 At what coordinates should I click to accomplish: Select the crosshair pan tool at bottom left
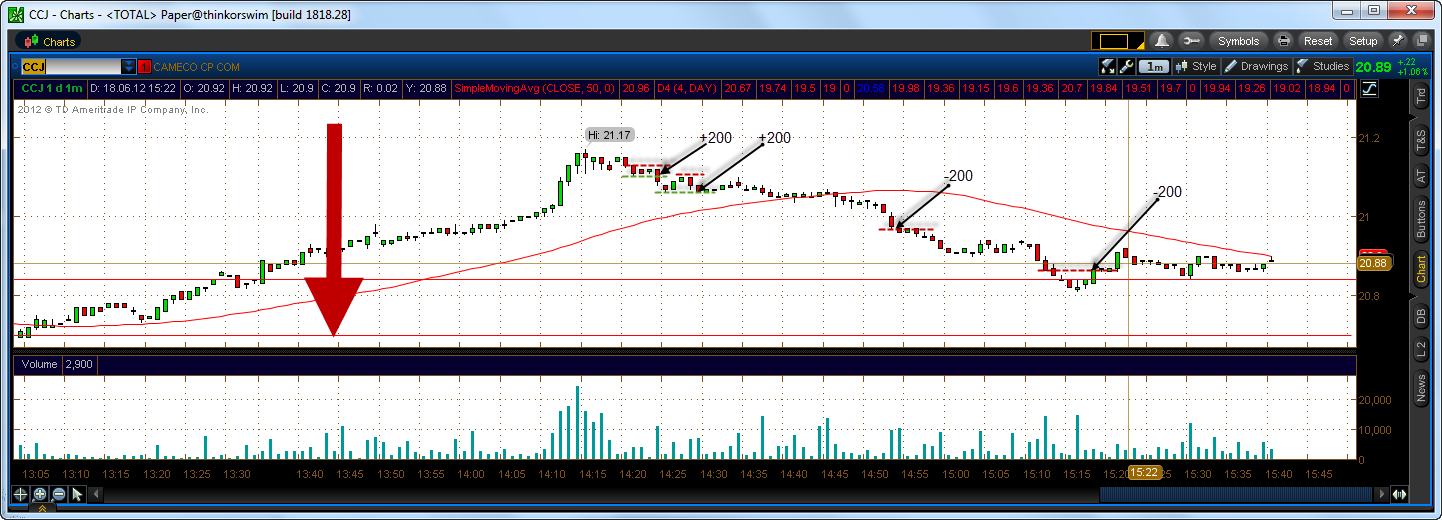21,494
